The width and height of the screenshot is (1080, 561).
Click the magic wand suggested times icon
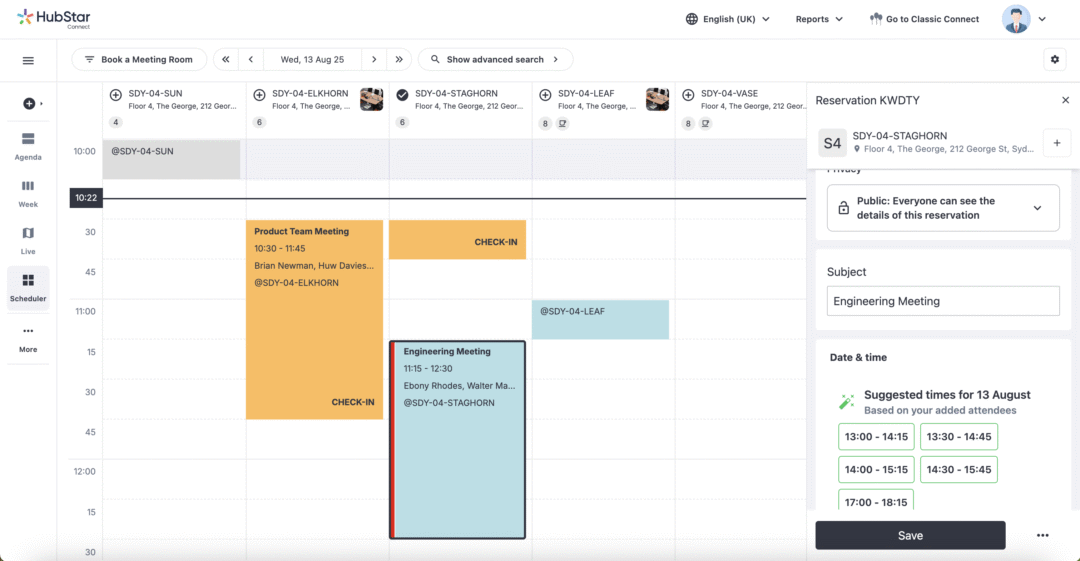pos(847,401)
